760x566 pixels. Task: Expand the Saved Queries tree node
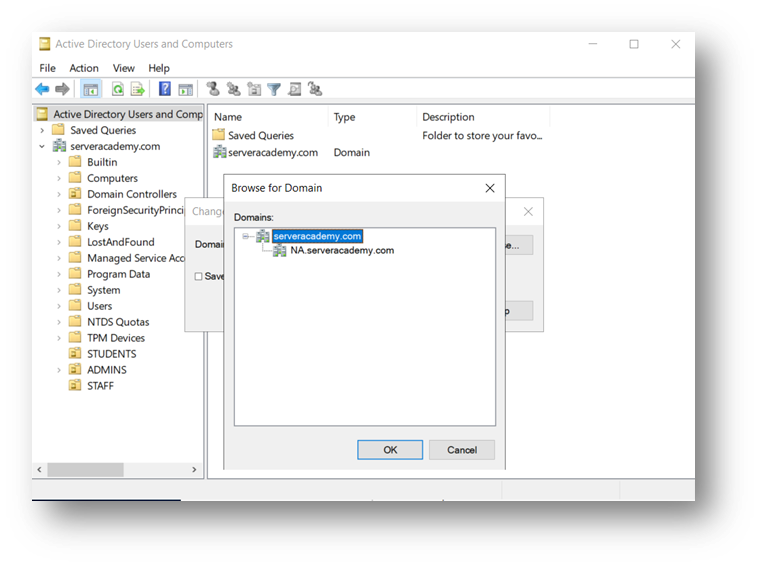42,130
